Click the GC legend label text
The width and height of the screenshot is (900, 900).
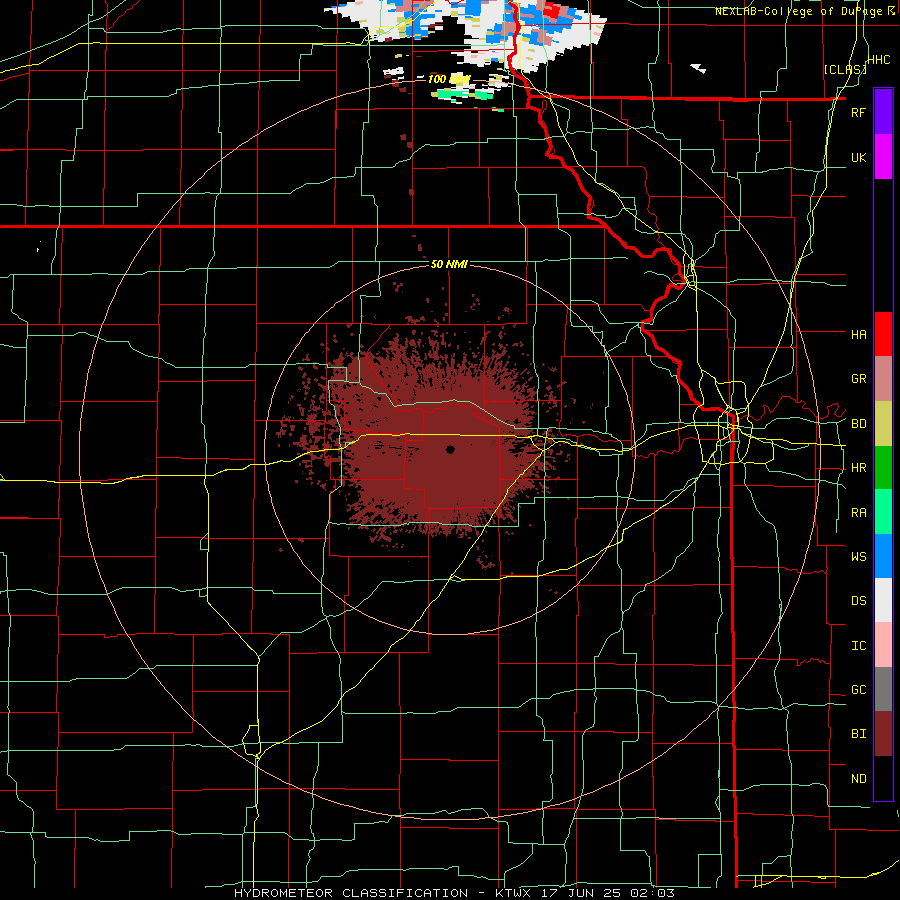(859, 689)
